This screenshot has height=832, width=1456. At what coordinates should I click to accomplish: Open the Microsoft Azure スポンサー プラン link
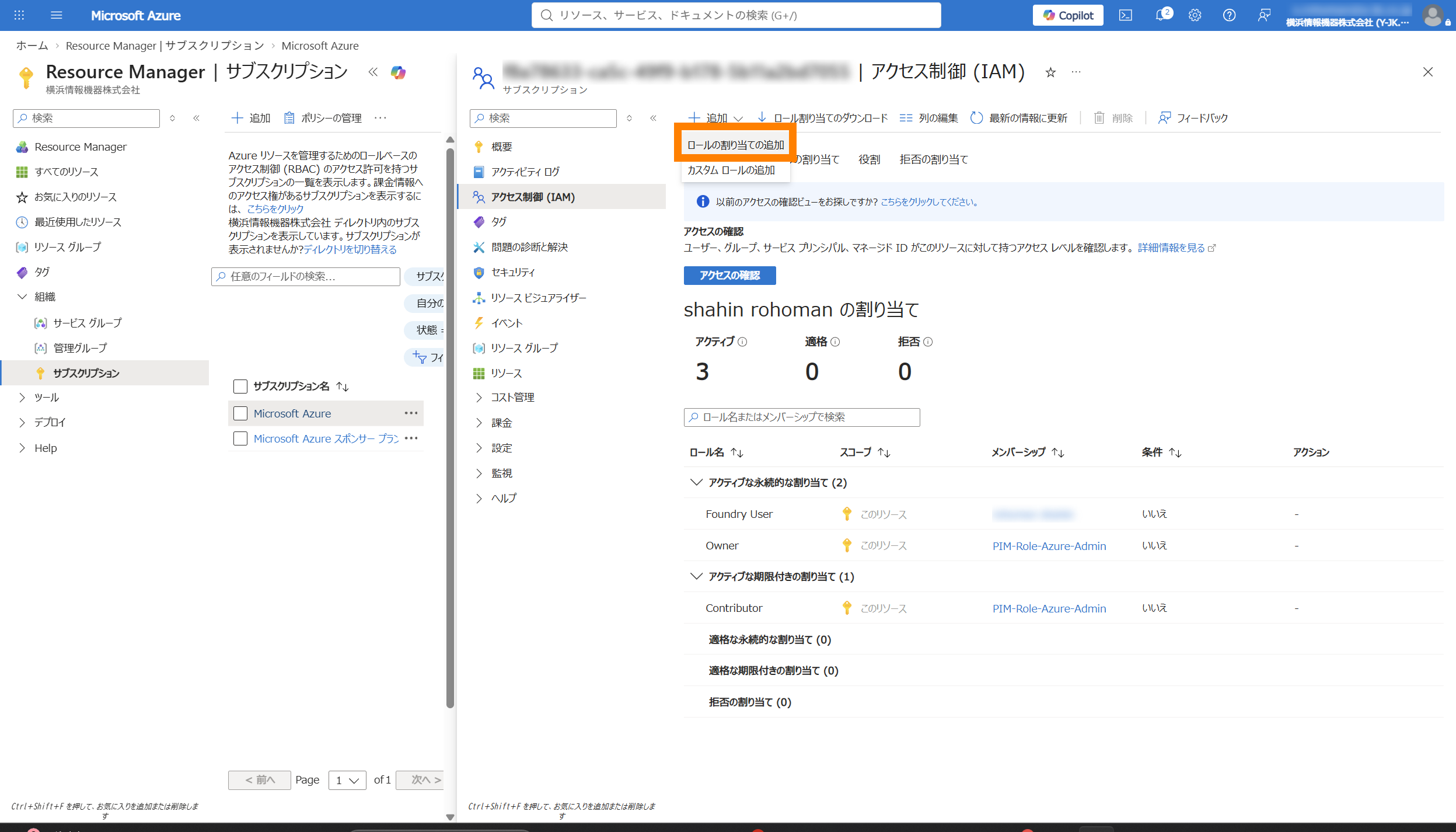326,438
